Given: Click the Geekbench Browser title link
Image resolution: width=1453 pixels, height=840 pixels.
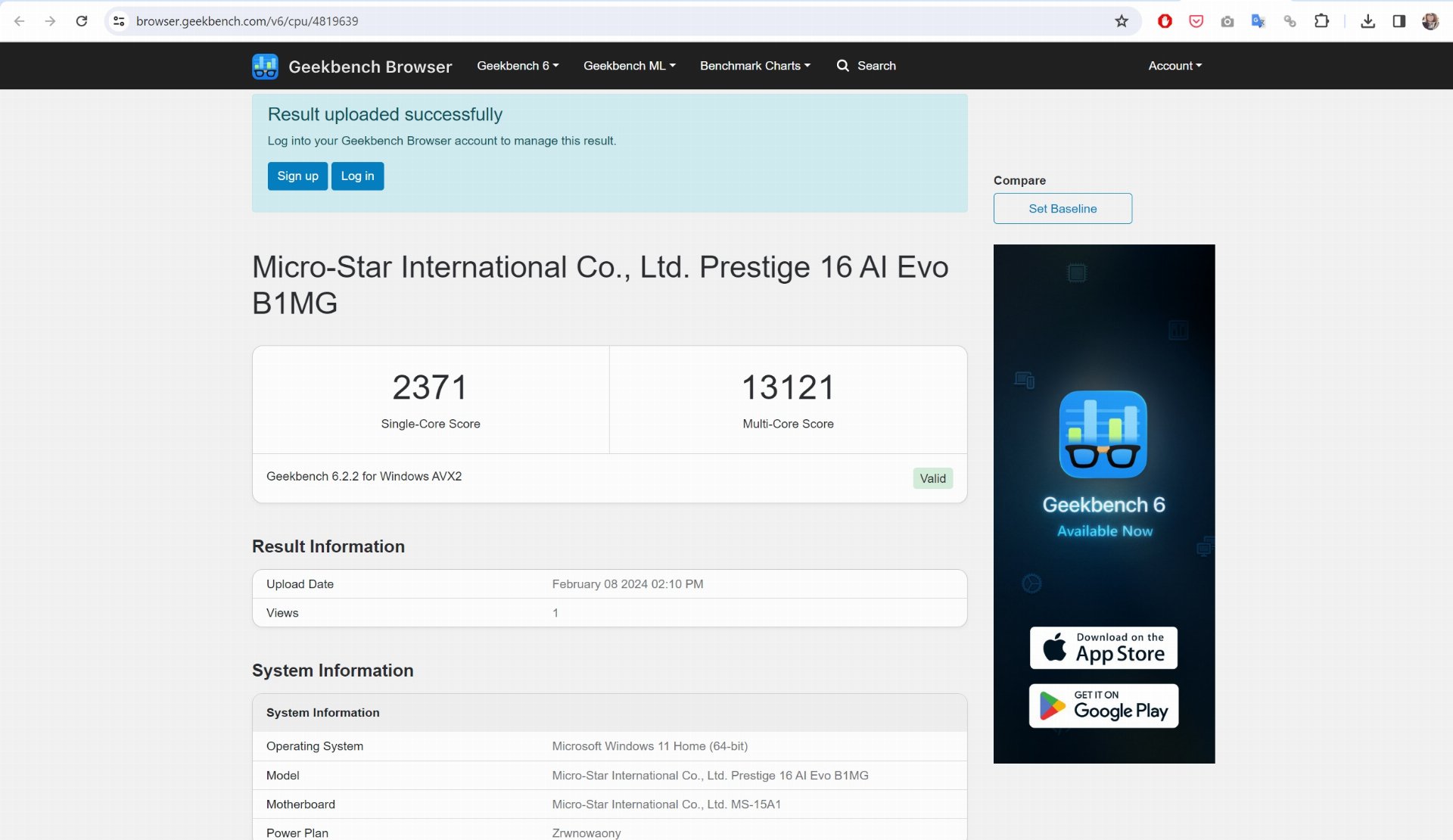Looking at the screenshot, I should (x=370, y=67).
